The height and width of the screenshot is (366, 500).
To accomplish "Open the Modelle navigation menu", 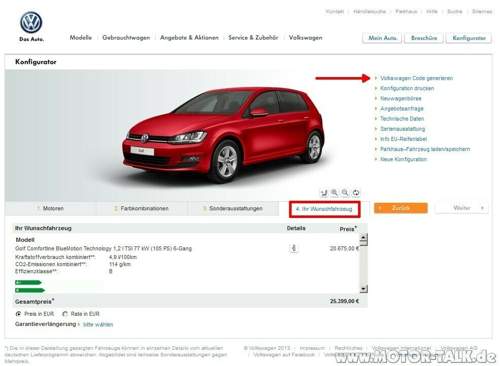I will pos(81,38).
